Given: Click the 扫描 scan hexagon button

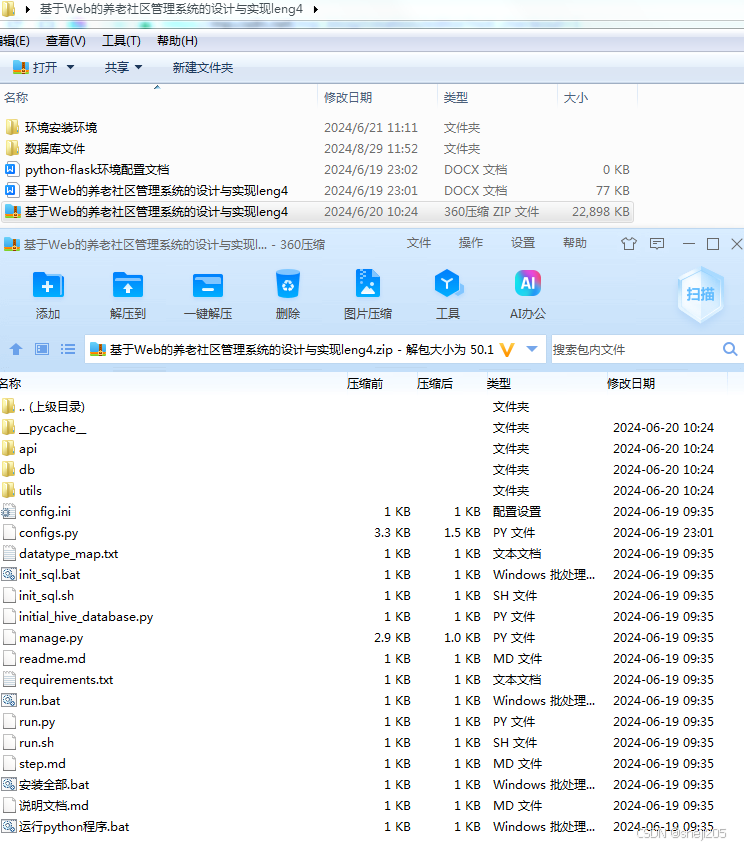Looking at the screenshot, I should tap(700, 295).
